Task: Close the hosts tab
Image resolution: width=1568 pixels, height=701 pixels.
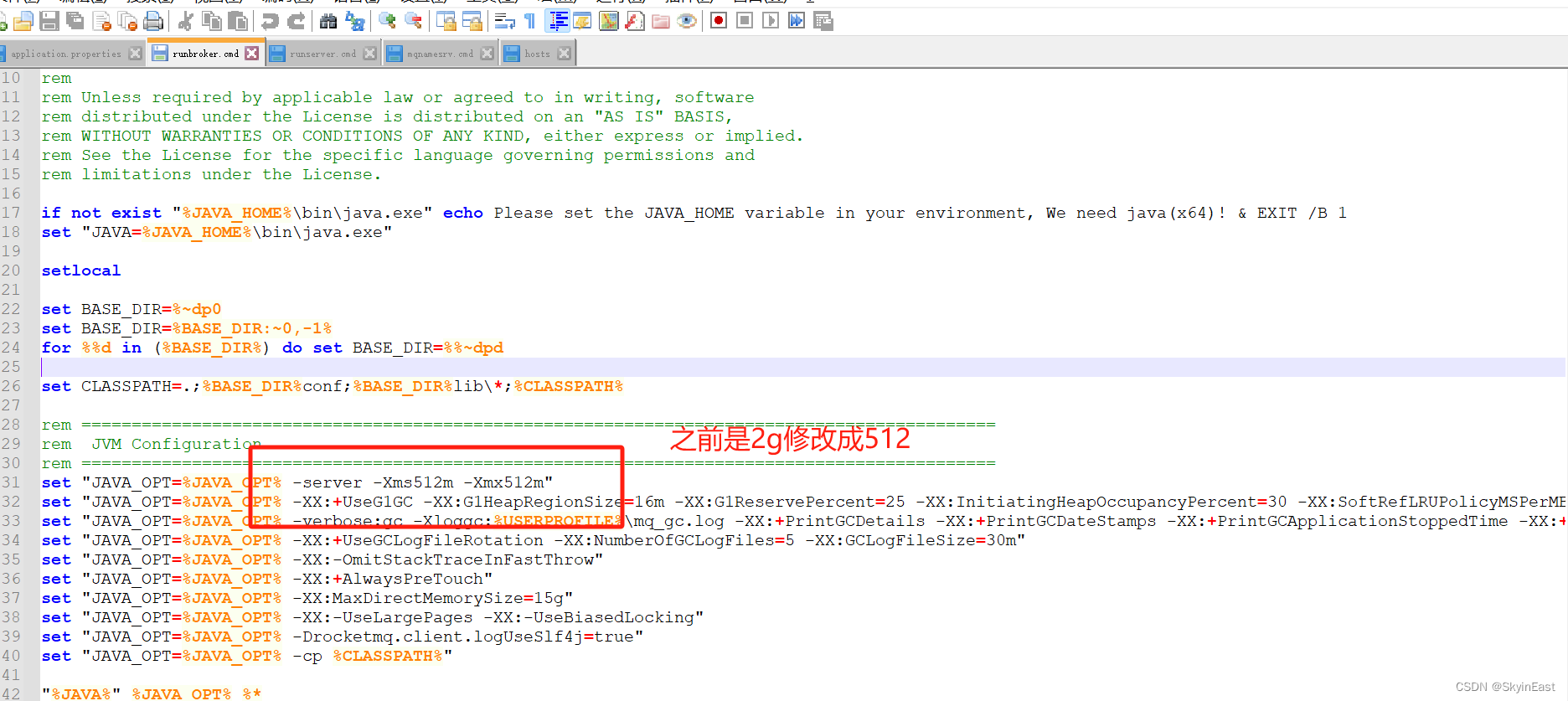Action: [x=564, y=54]
